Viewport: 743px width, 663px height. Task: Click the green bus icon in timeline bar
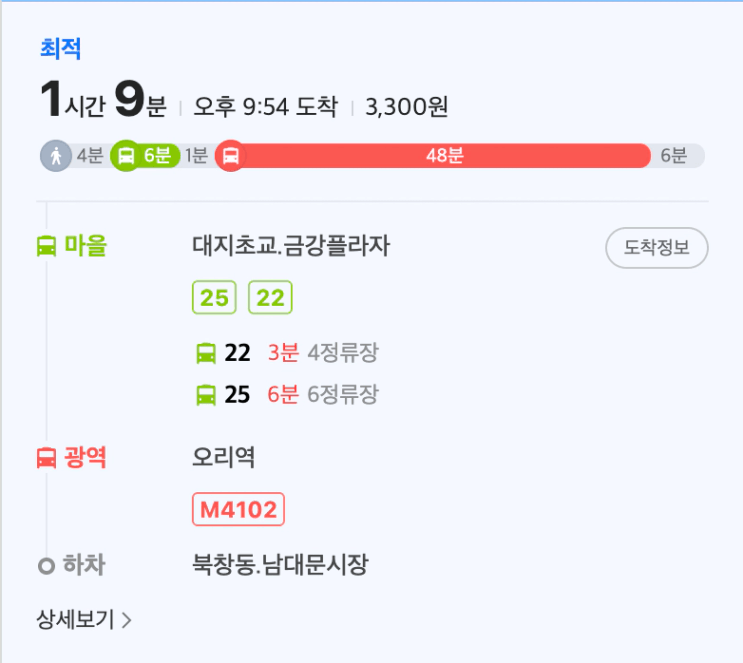126,155
